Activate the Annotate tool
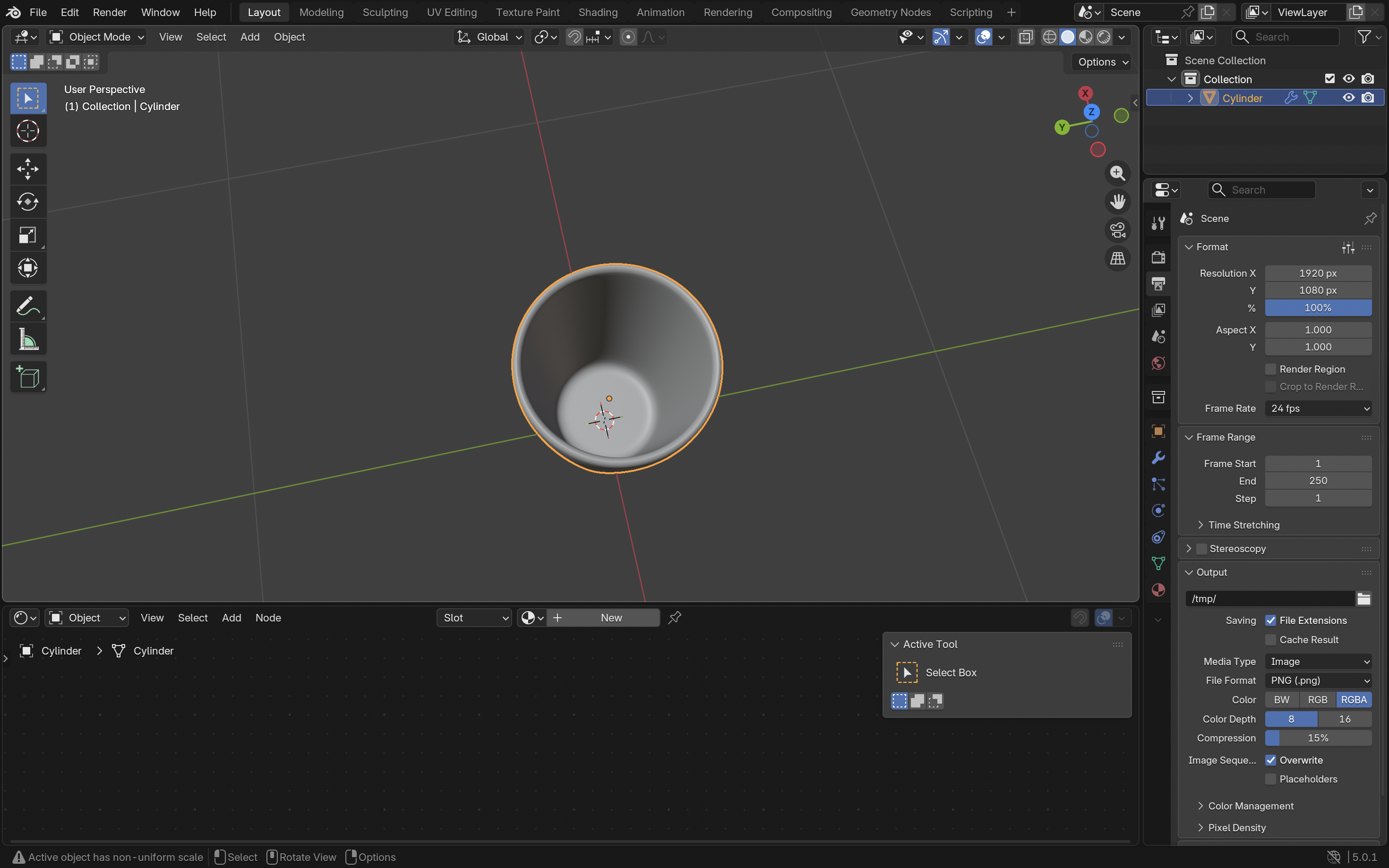This screenshot has width=1389, height=868. (x=27, y=306)
